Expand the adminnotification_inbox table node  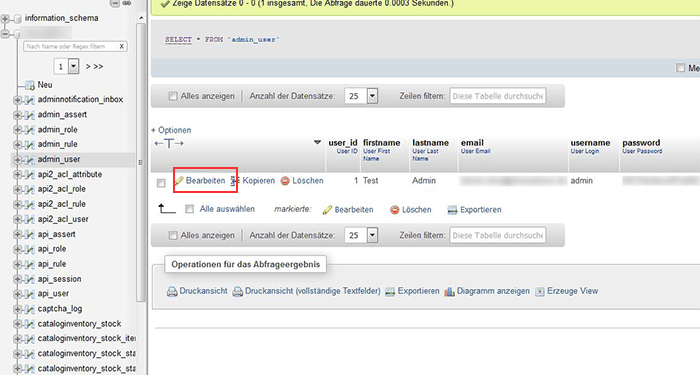coord(17,100)
